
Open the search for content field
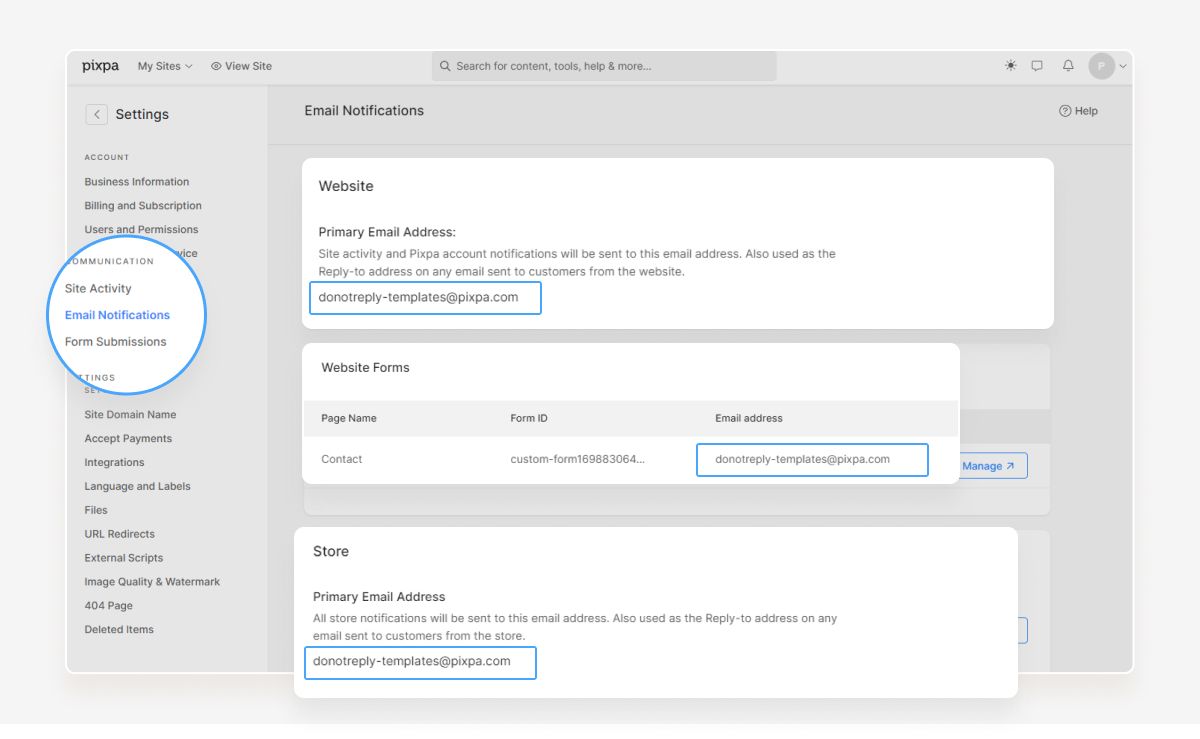(x=600, y=65)
